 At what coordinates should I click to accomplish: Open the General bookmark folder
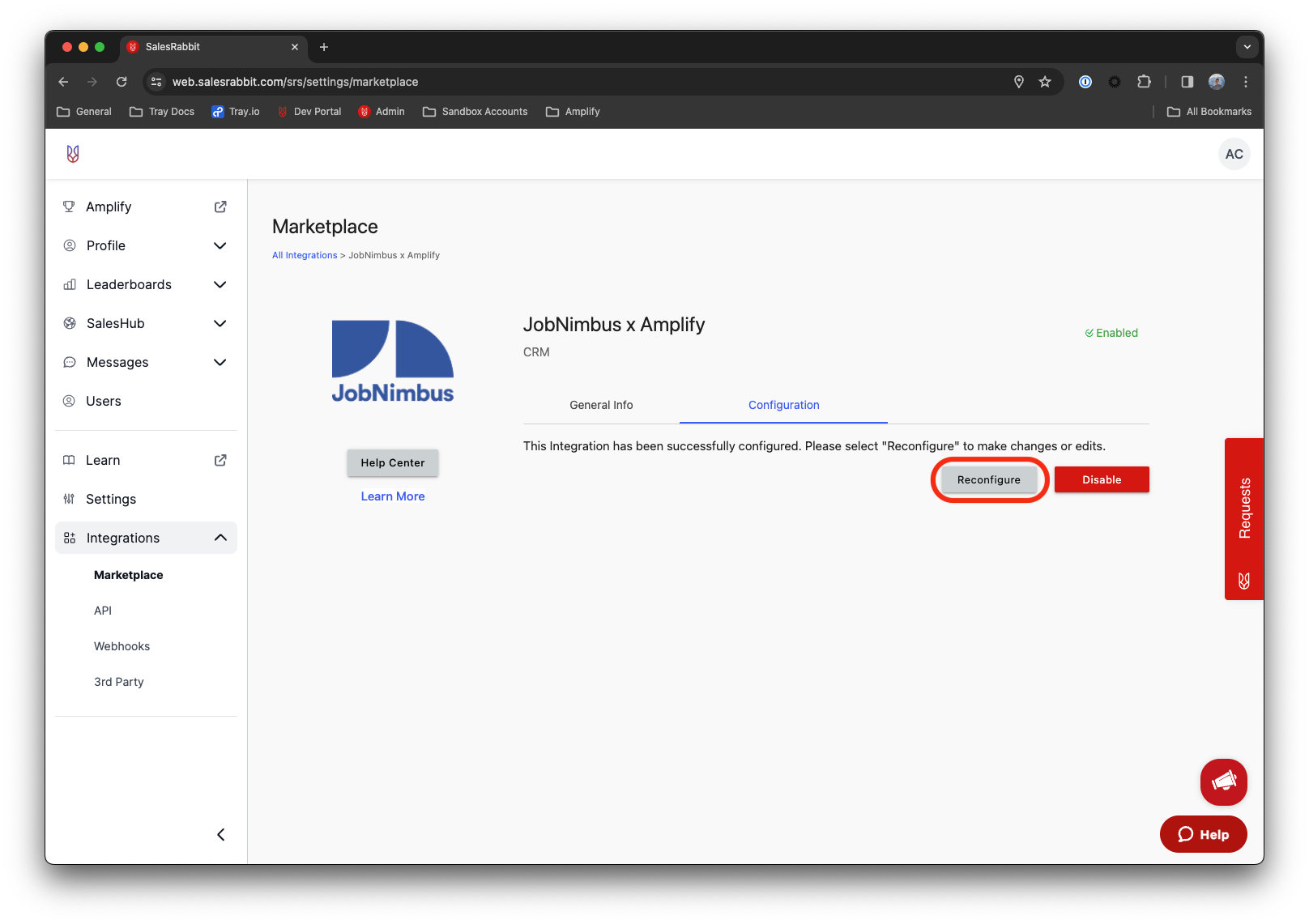pyautogui.click(x=84, y=112)
